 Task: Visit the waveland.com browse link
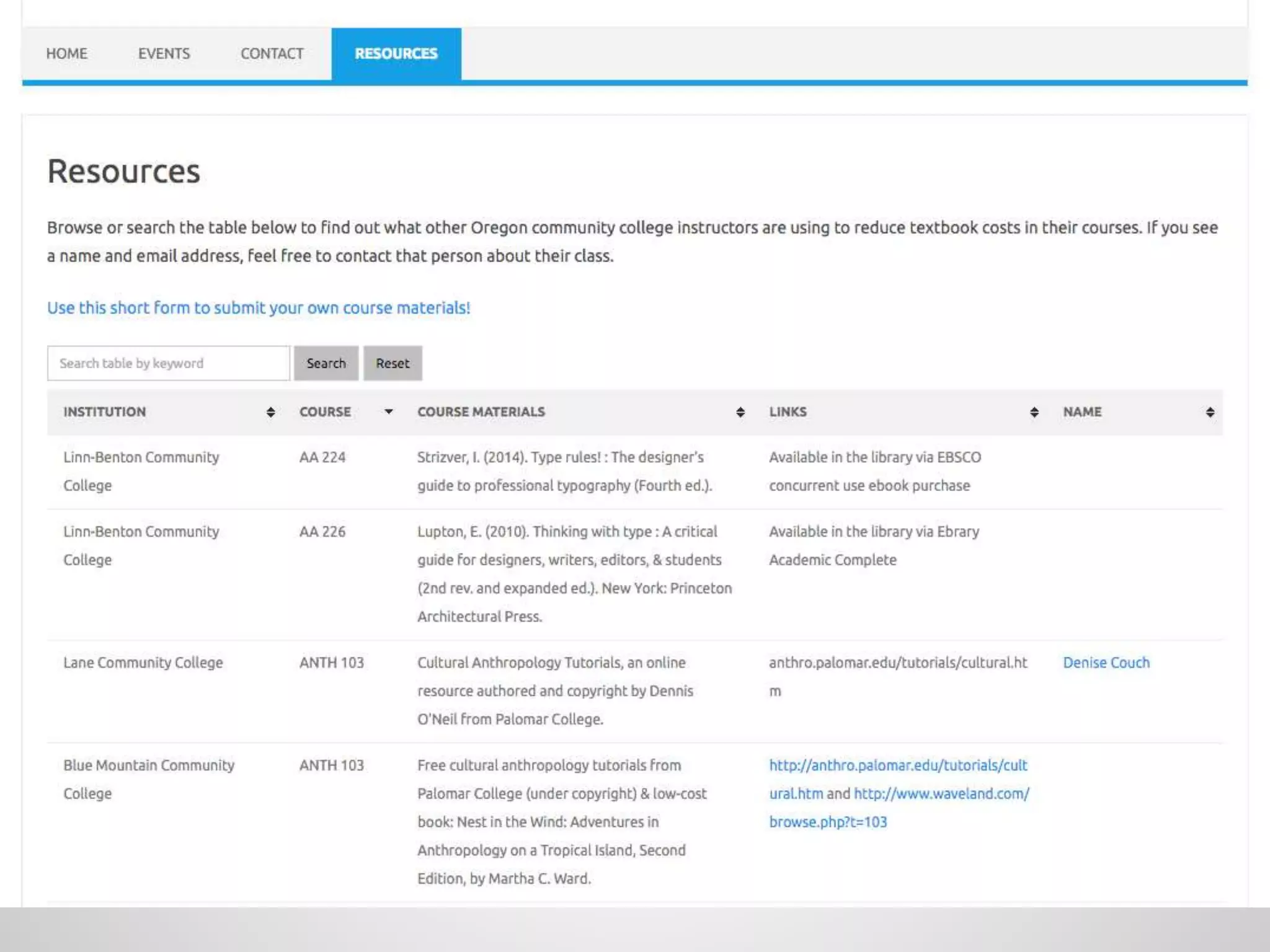click(x=941, y=794)
